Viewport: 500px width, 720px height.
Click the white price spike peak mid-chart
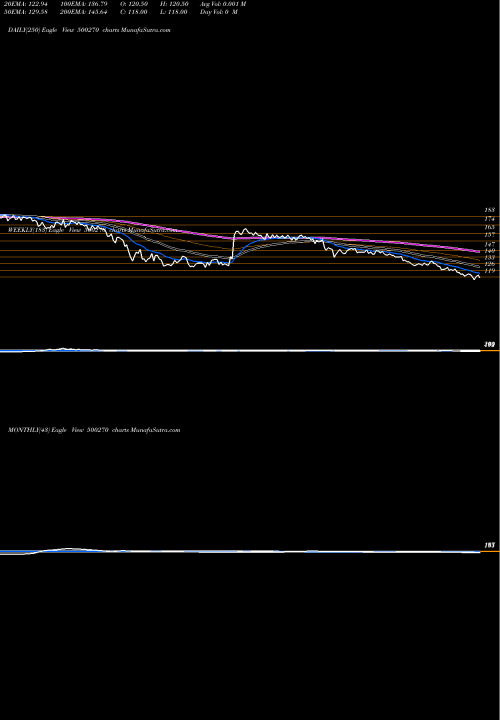pos(245,229)
